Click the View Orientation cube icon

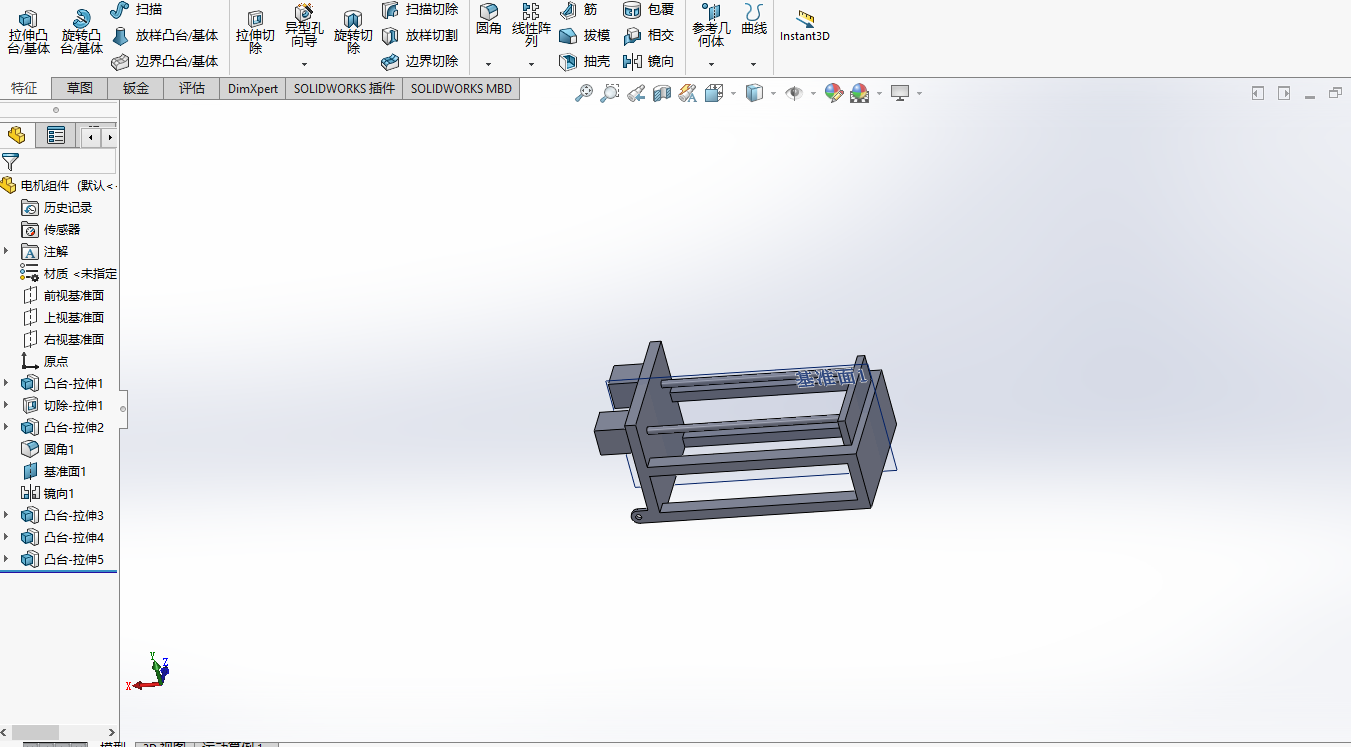click(x=714, y=93)
